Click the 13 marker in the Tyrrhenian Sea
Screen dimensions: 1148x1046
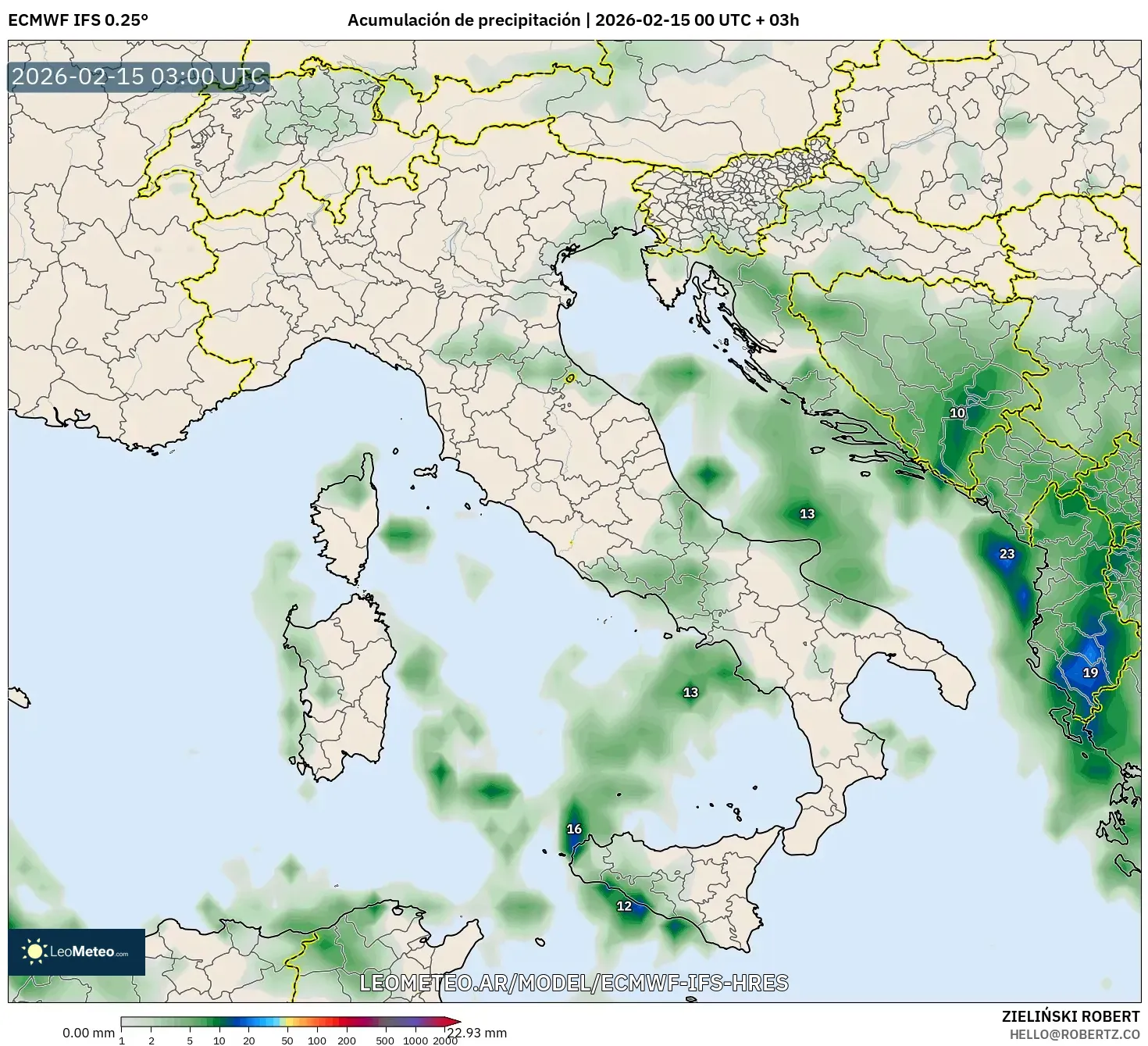690,692
